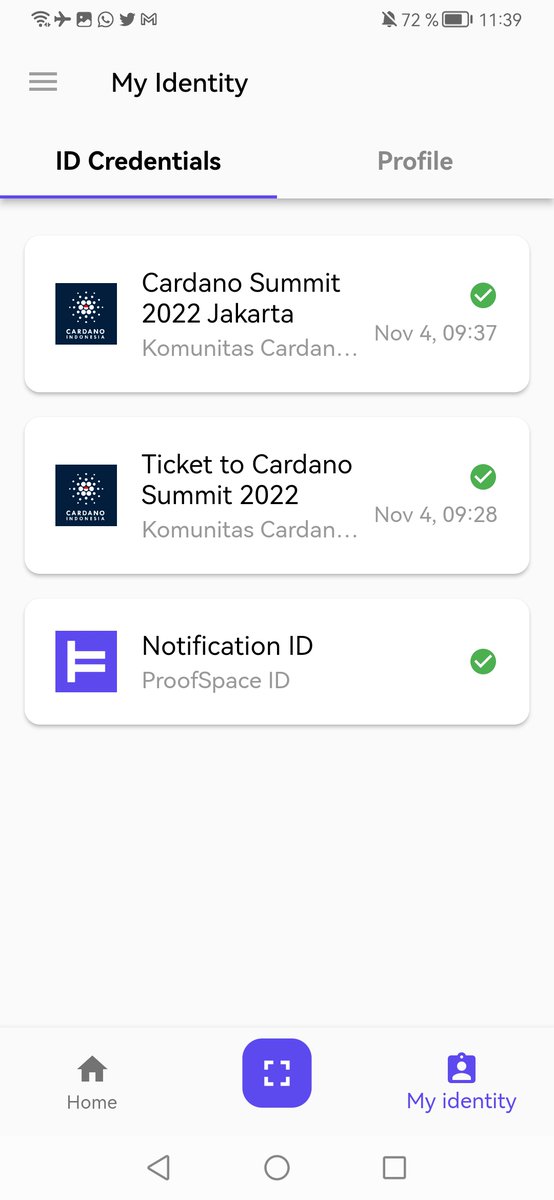Select the ID Credentials tab
The height and width of the screenshot is (1200, 554).
(138, 161)
